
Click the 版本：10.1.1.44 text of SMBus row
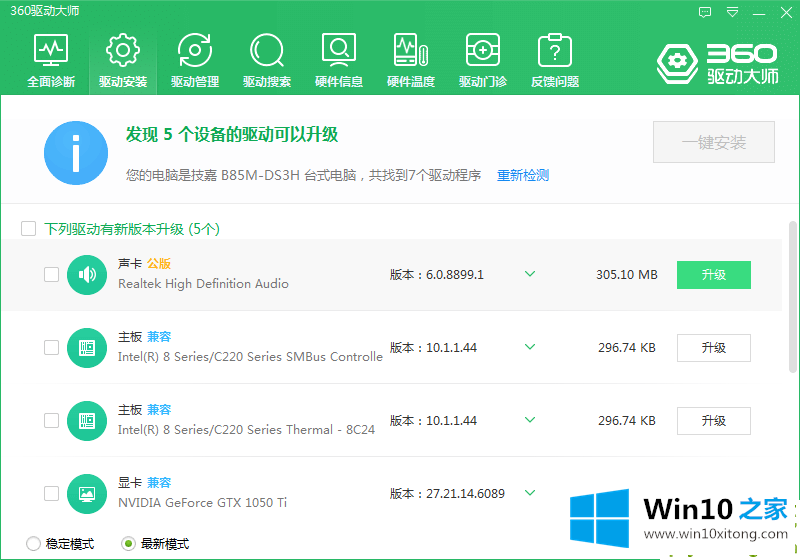coord(433,348)
